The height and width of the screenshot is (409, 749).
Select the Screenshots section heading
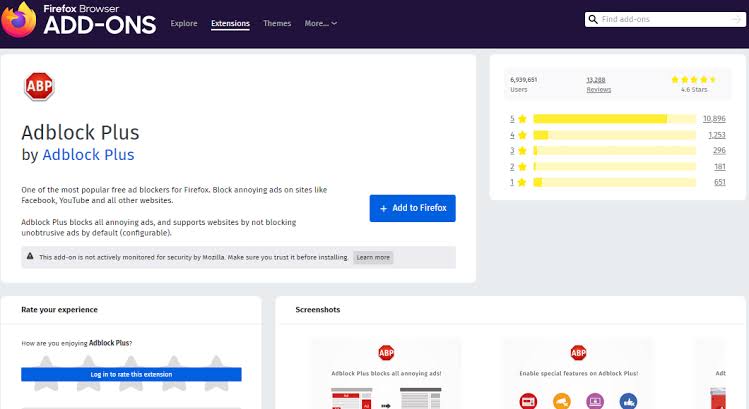tap(318, 310)
